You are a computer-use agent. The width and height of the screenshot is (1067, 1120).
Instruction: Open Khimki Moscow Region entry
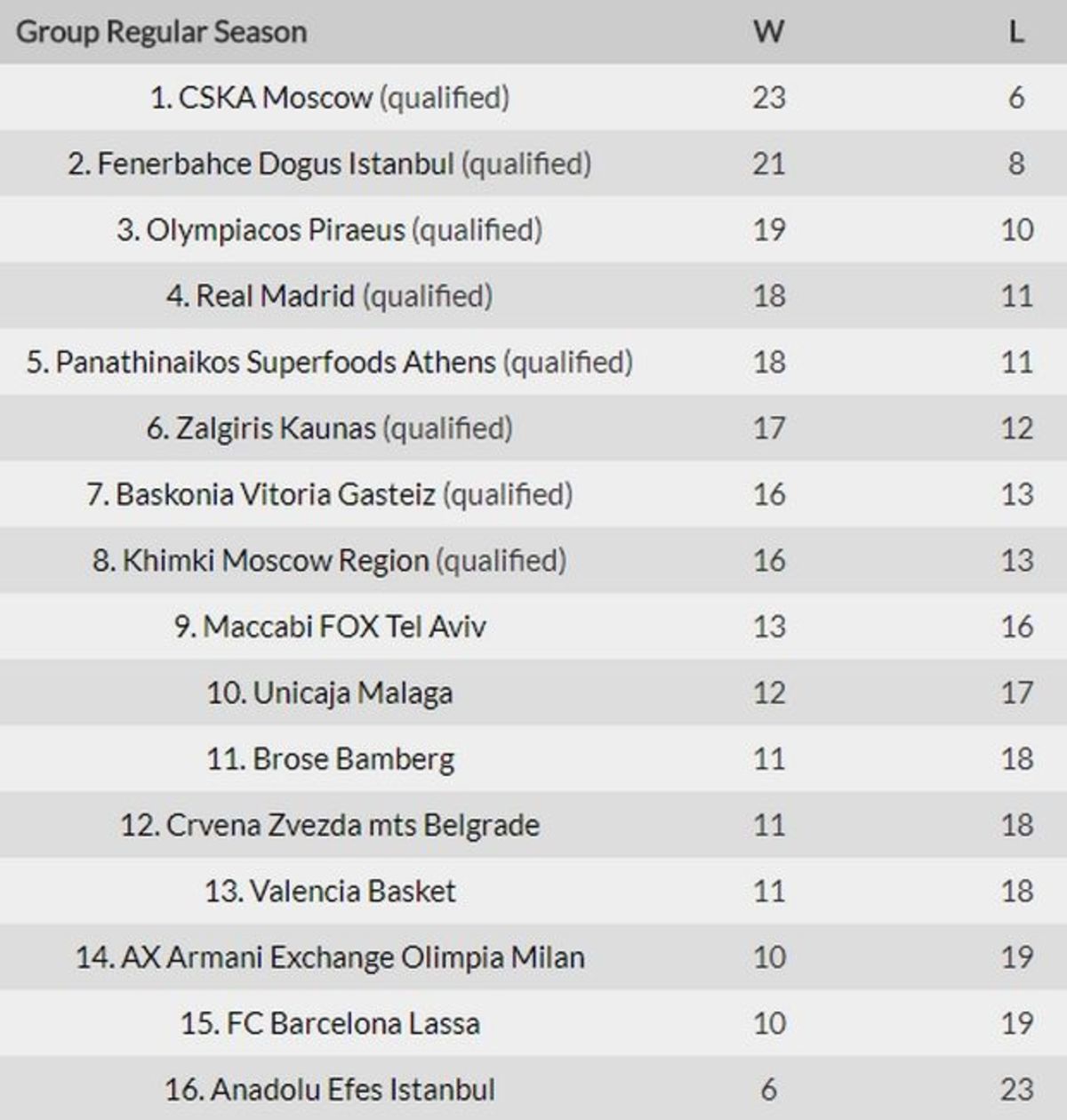[x=276, y=561]
